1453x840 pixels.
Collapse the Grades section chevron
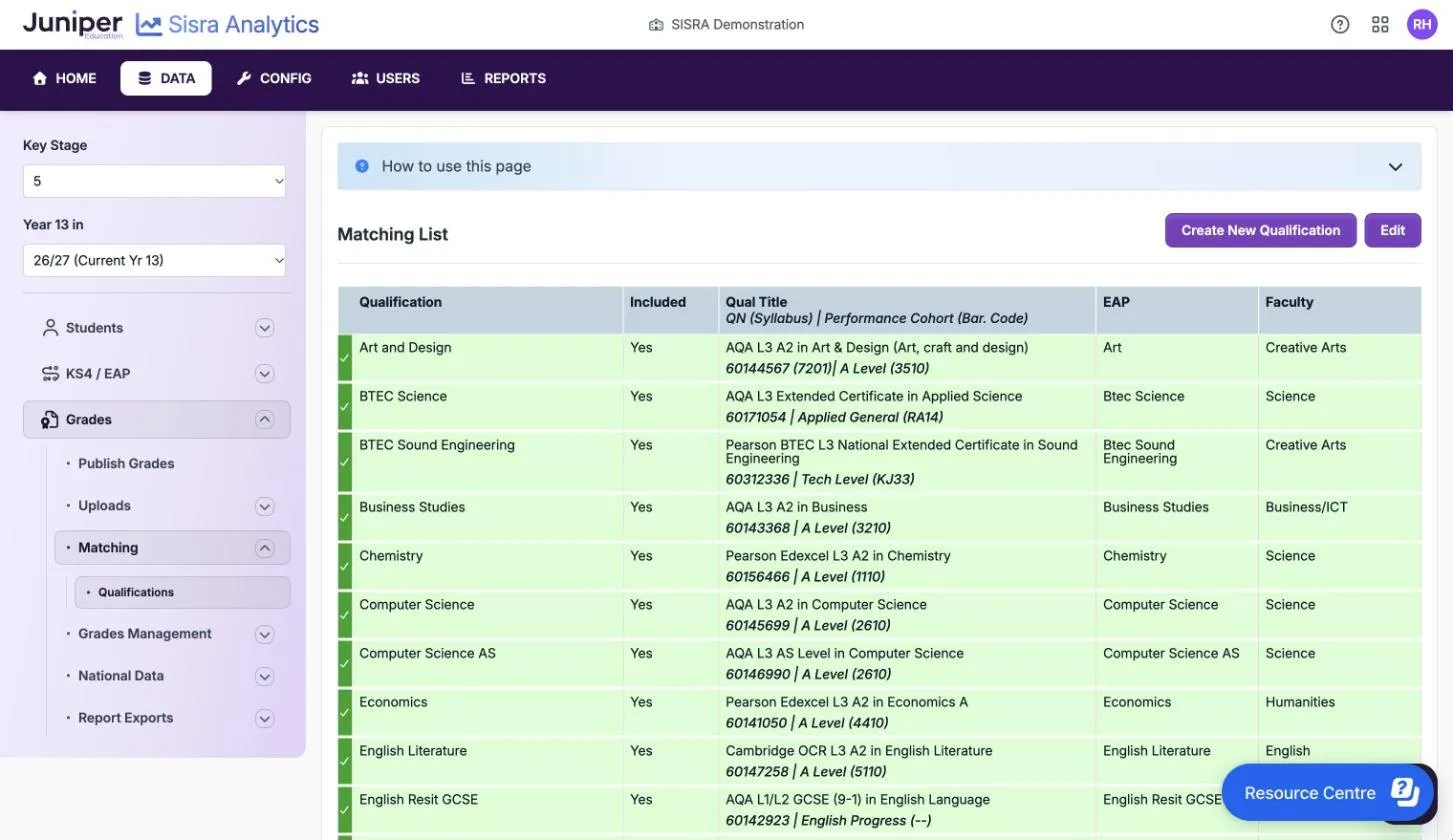(x=264, y=420)
